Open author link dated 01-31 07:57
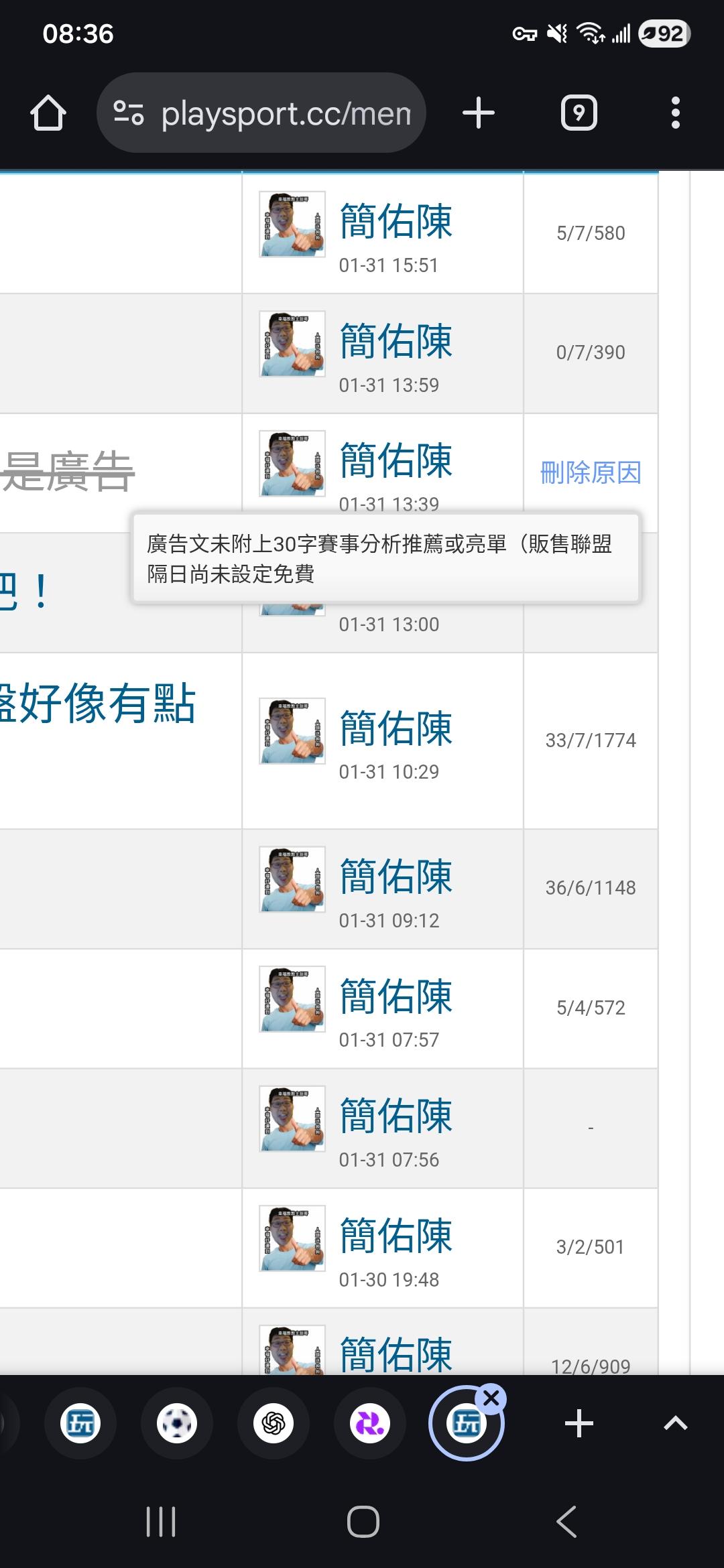 coord(396,996)
